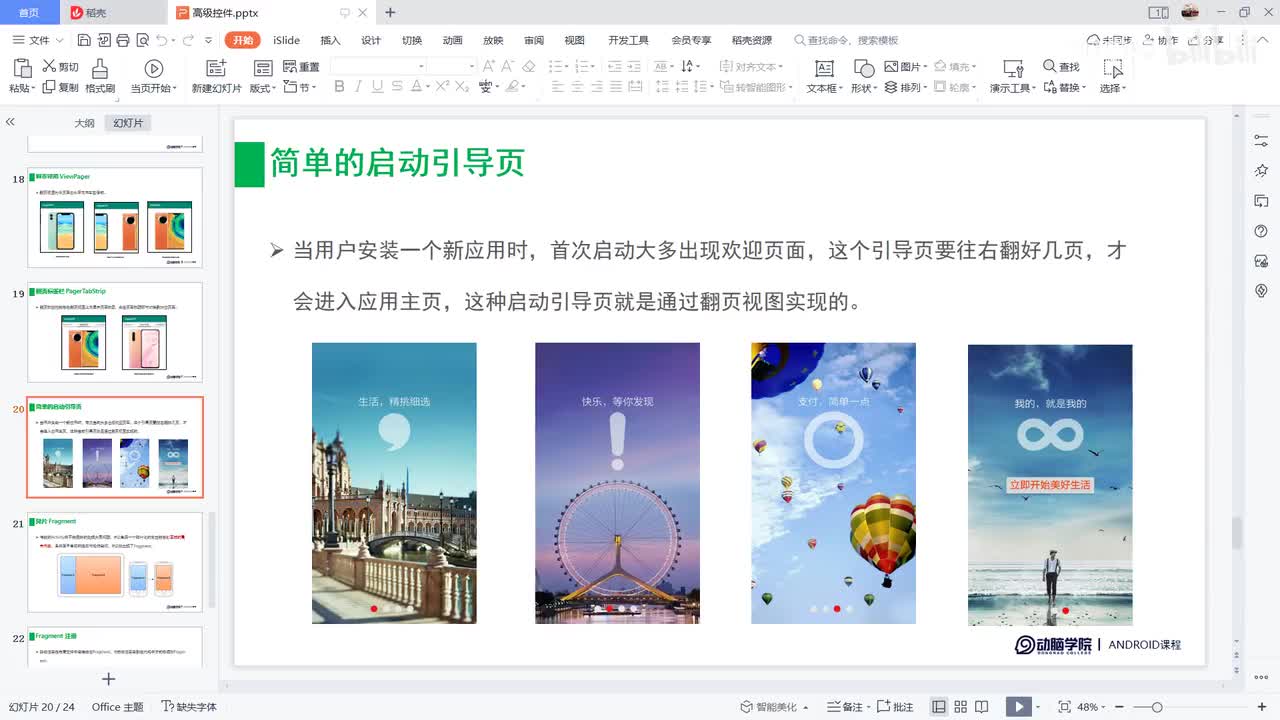Collapse the slide panel with double chevron

coord(10,122)
